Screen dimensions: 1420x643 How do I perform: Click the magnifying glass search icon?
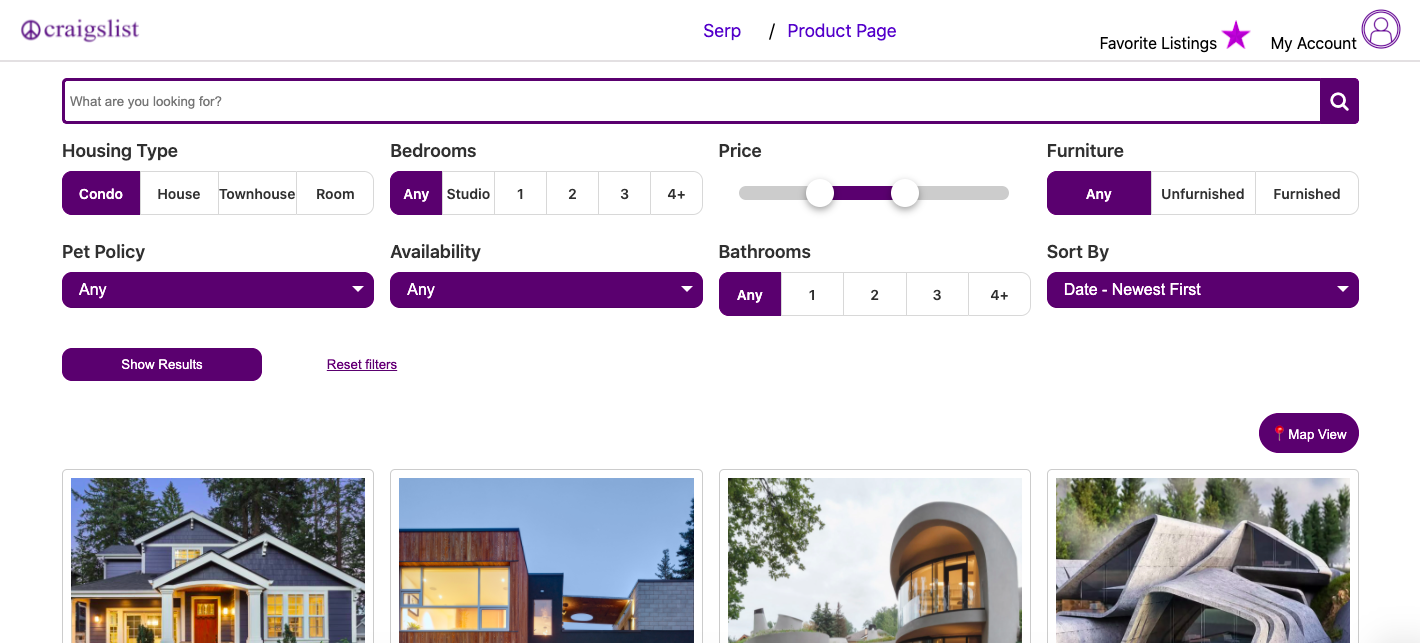(1339, 101)
